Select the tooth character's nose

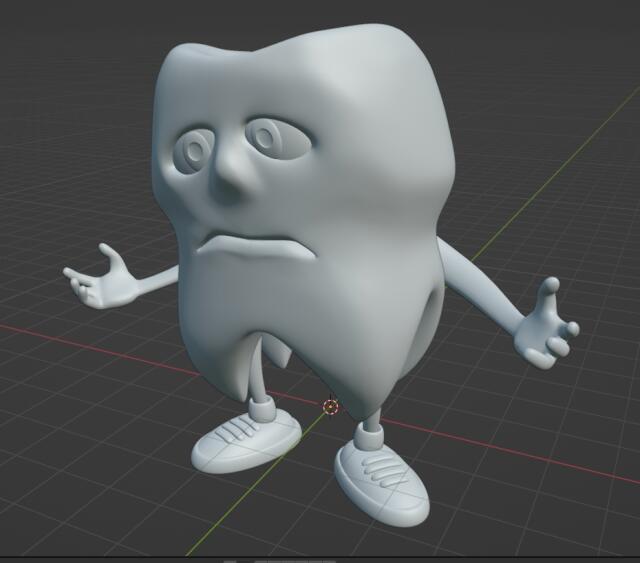coord(234,176)
